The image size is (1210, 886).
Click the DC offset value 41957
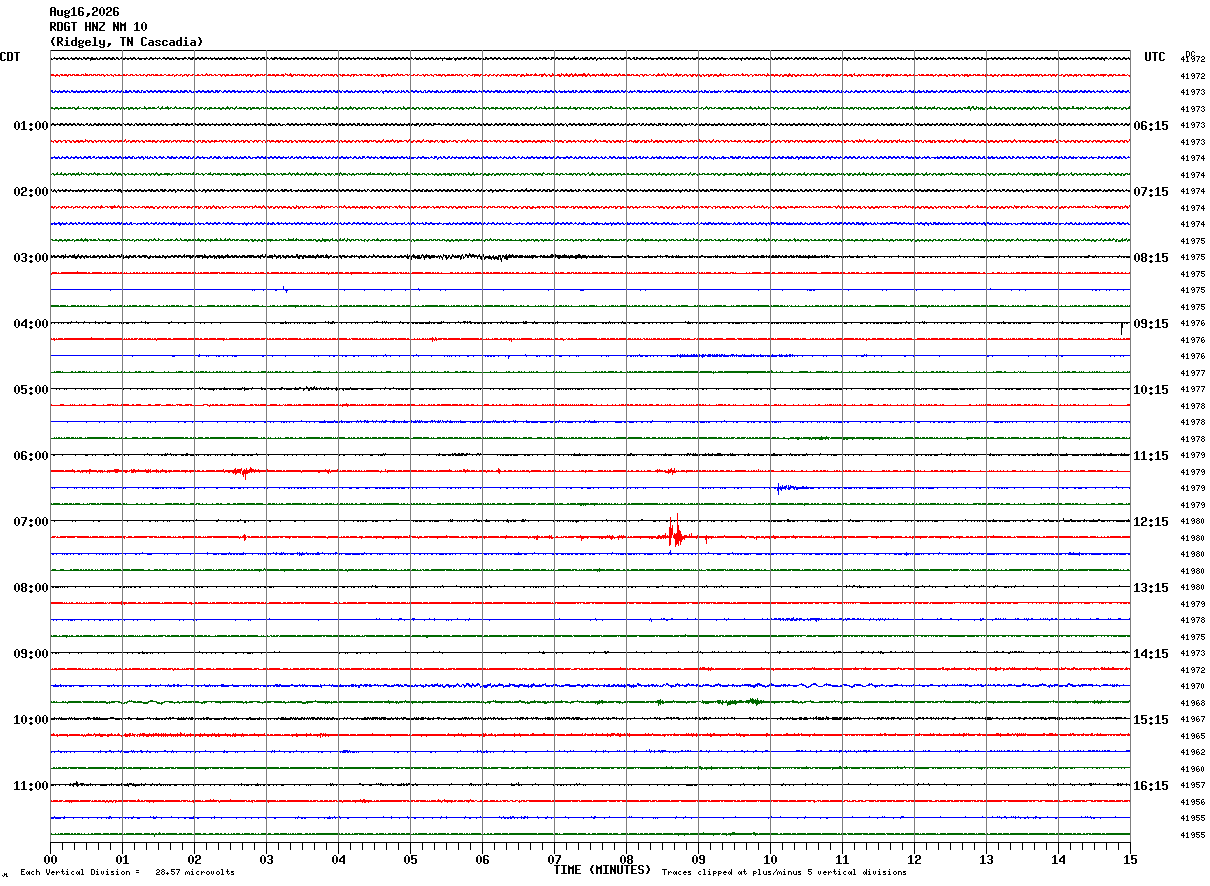pyautogui.click(x=1192, y=786)
